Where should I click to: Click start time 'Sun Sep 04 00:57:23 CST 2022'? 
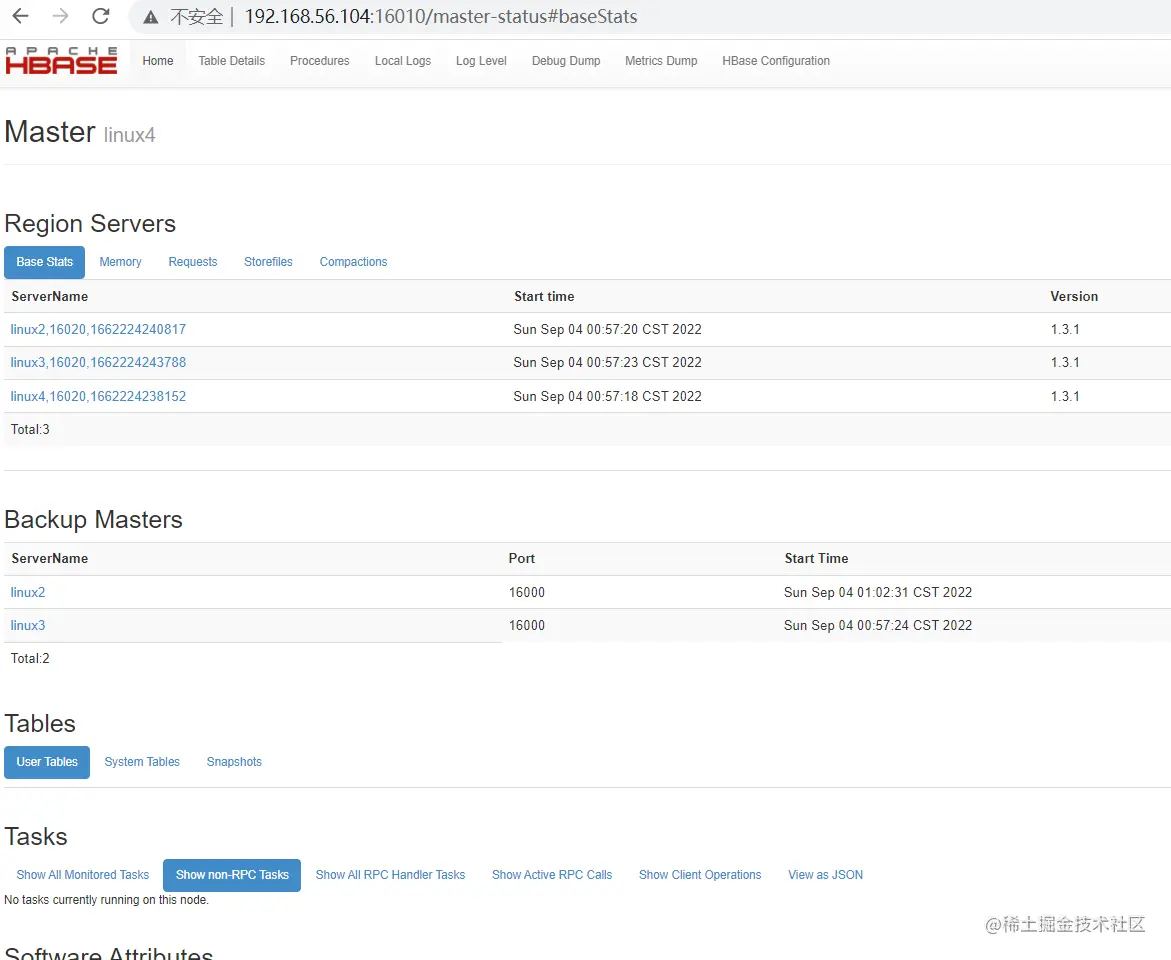(x=607, y=362)
